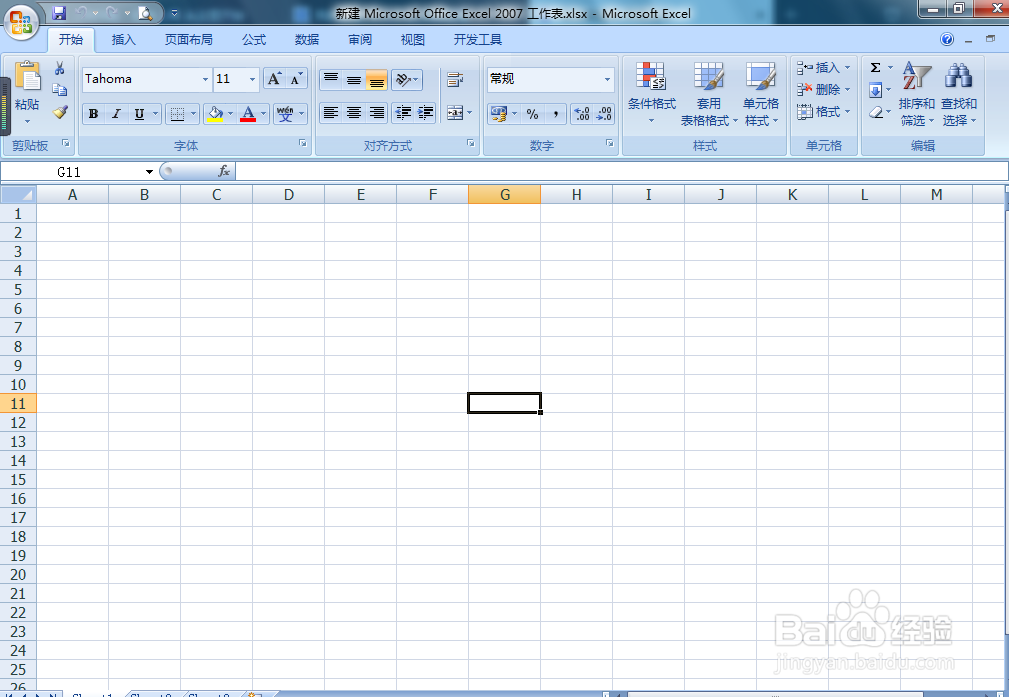Switch to 视图 ribbon tab
The image size is (1009, 697).
pyautogui.click(x=413, y=40)
